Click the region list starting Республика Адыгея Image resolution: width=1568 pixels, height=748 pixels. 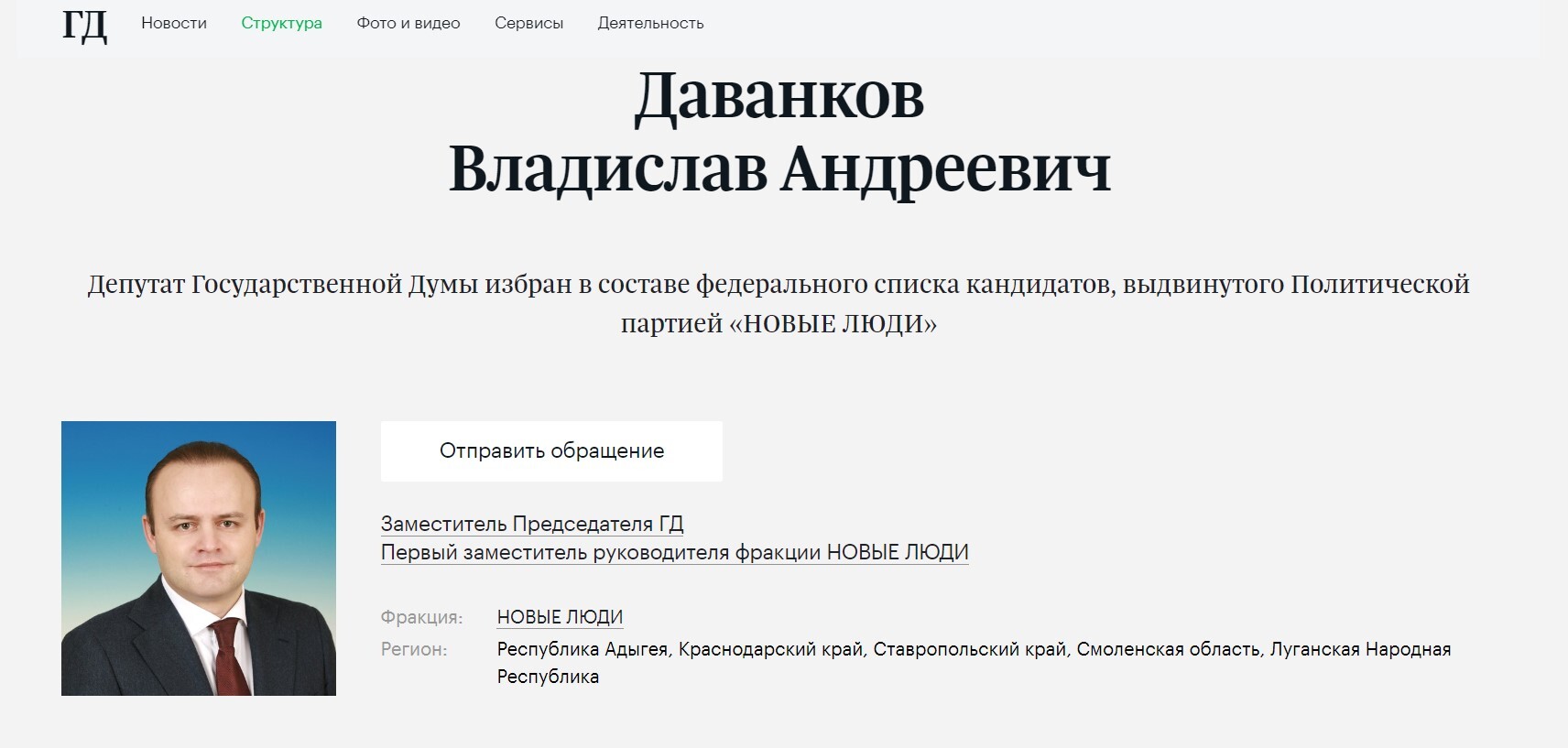click(x=974, y=663)
